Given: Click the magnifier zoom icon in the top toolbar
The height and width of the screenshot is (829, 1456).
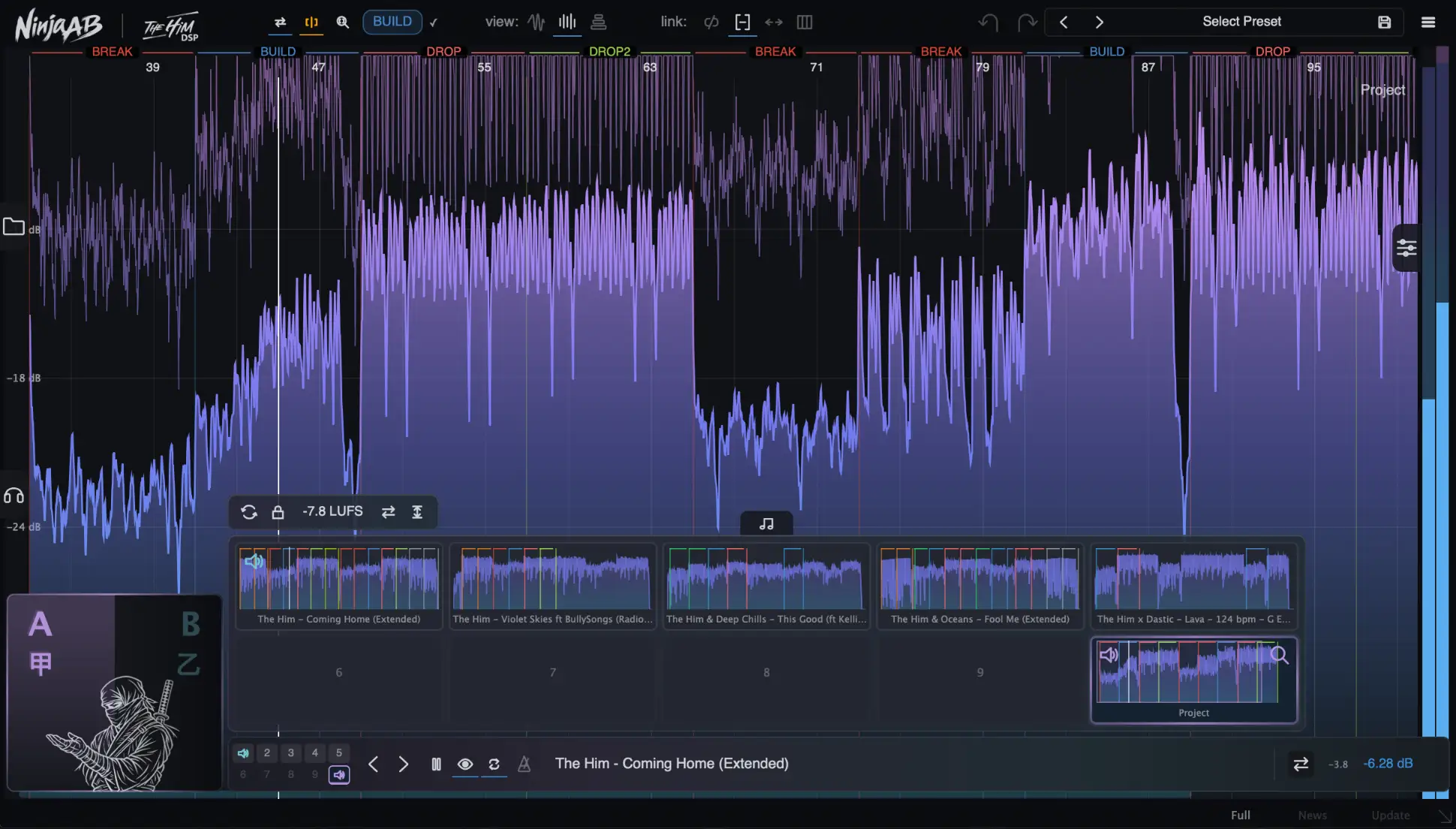Looking at the screenshot, I should point(343,22).
